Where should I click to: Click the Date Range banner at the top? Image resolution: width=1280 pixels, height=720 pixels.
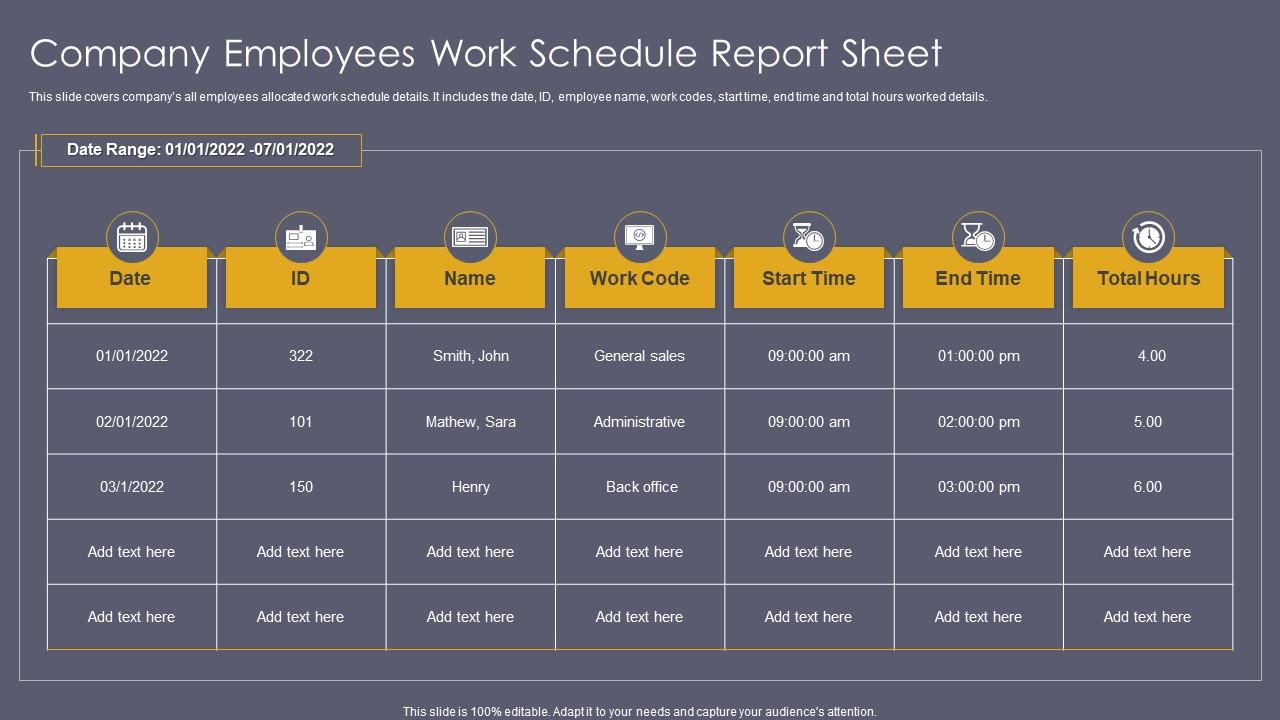[x=200, y=149]
